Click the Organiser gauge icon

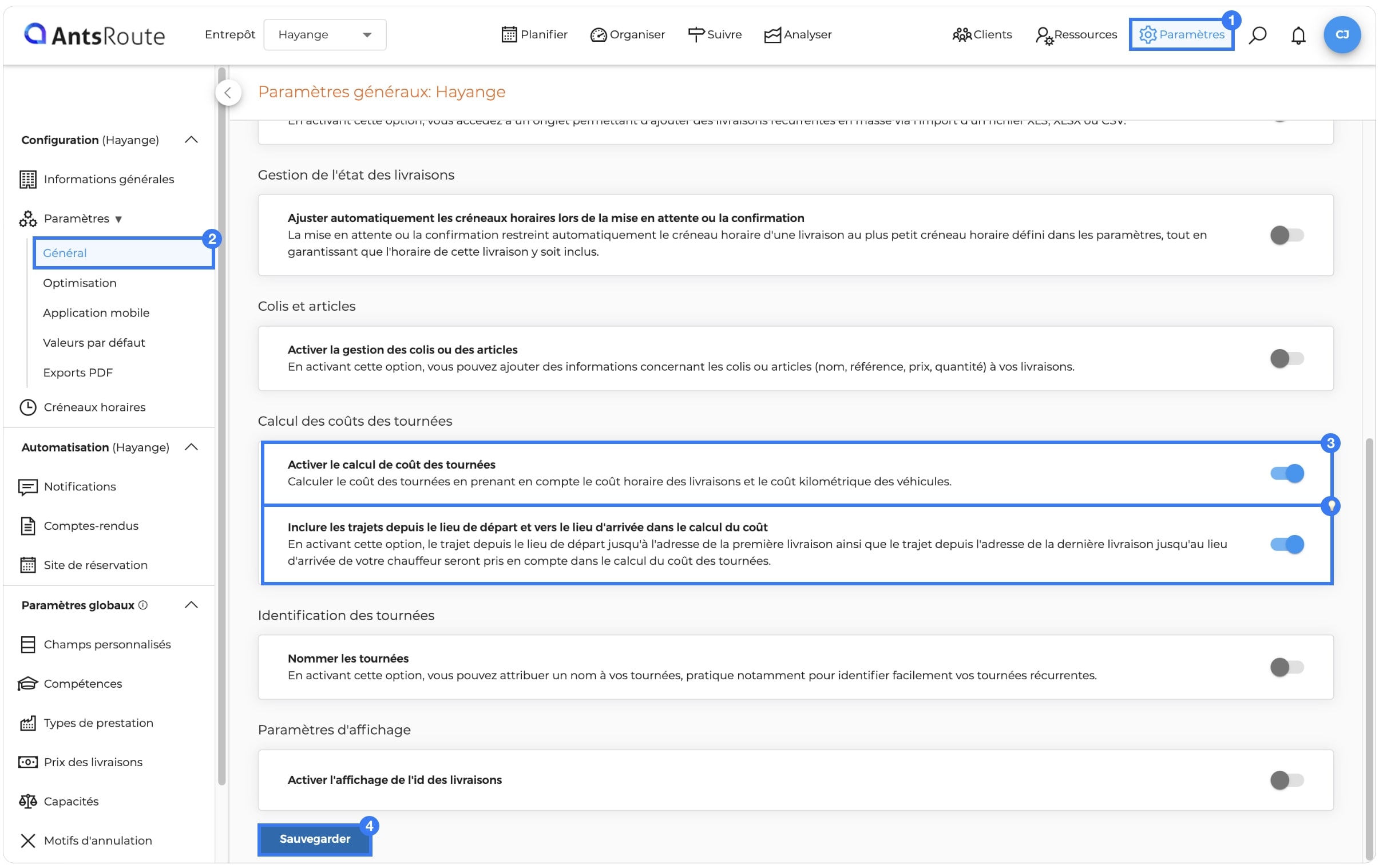coord(598,35)
